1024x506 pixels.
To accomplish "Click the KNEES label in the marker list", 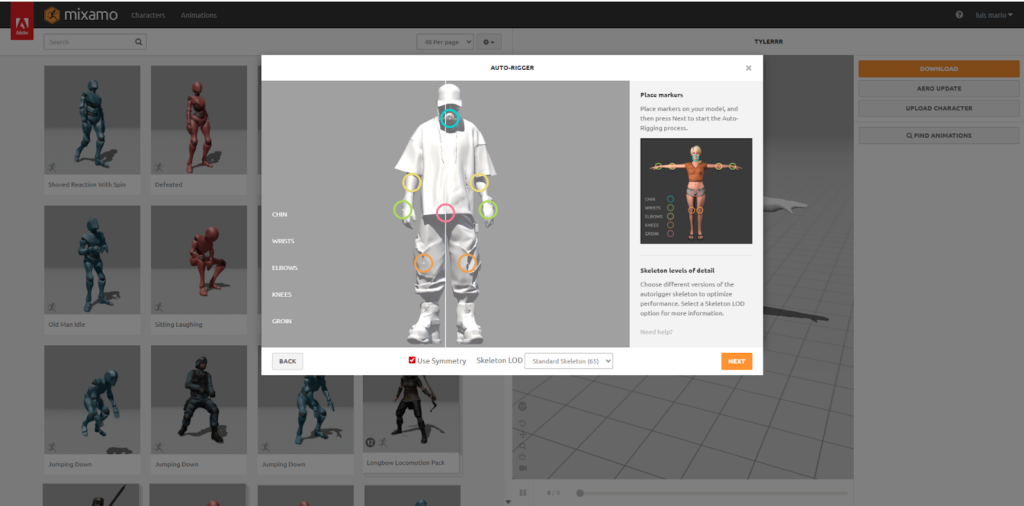I will (281, 294).
